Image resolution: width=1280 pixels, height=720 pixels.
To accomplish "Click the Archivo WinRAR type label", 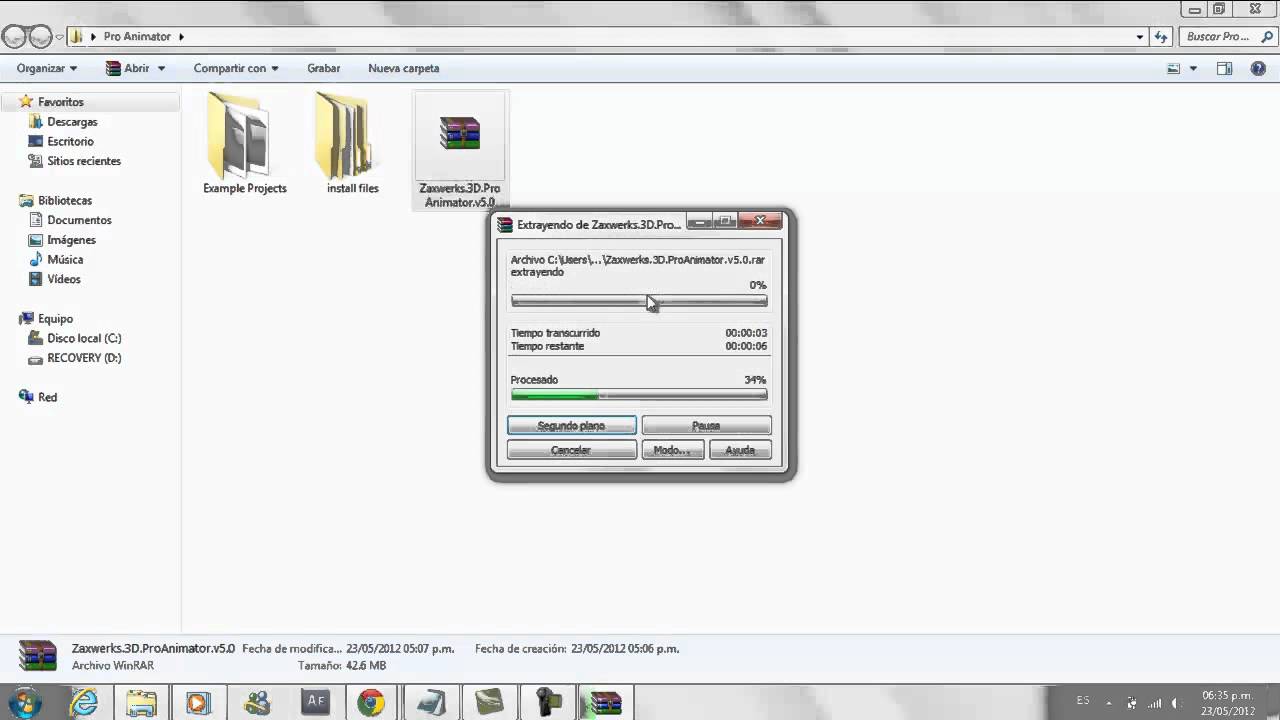I will [x=111, y=665].
